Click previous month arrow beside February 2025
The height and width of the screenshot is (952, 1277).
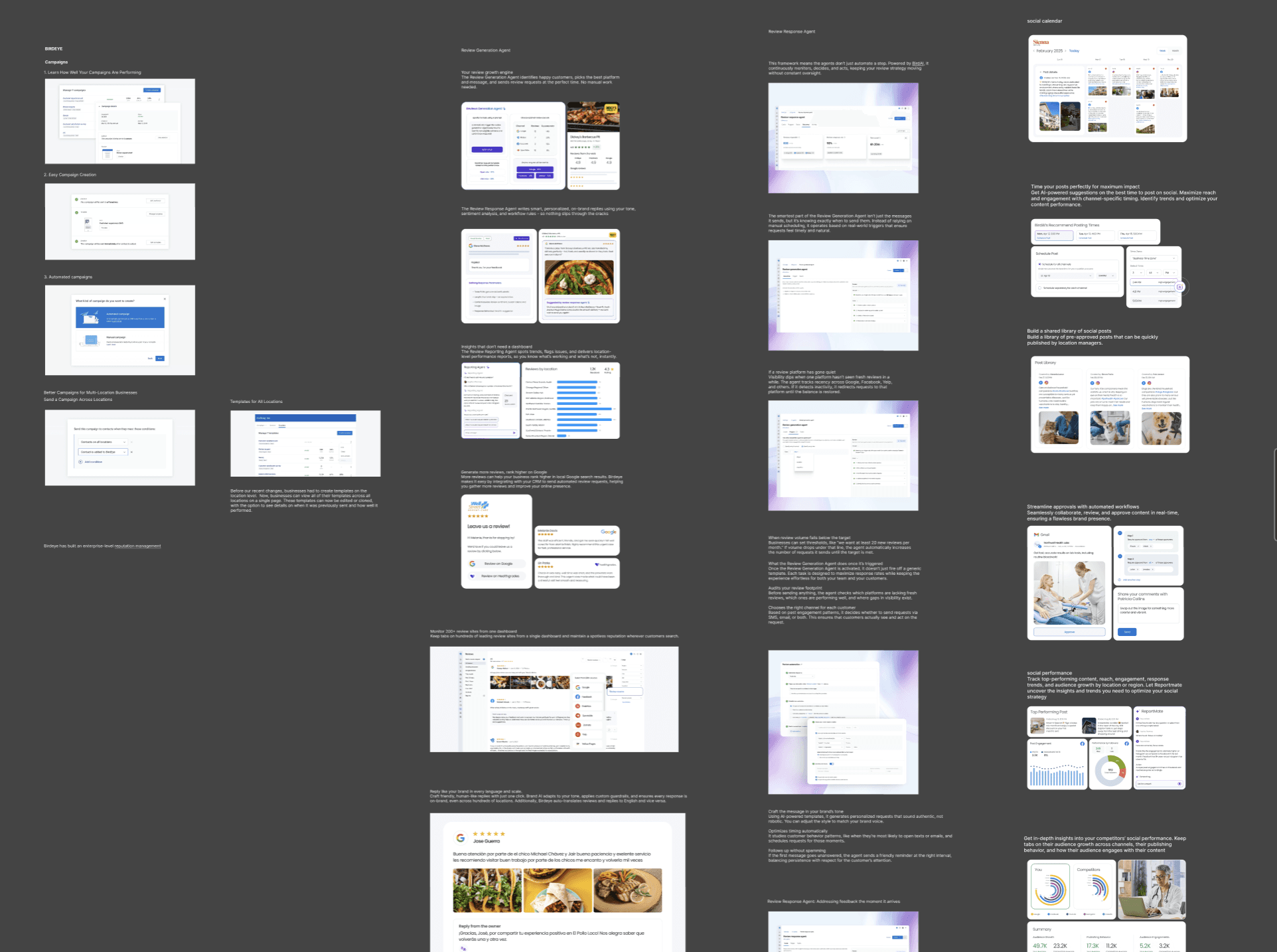(1033, 51)
